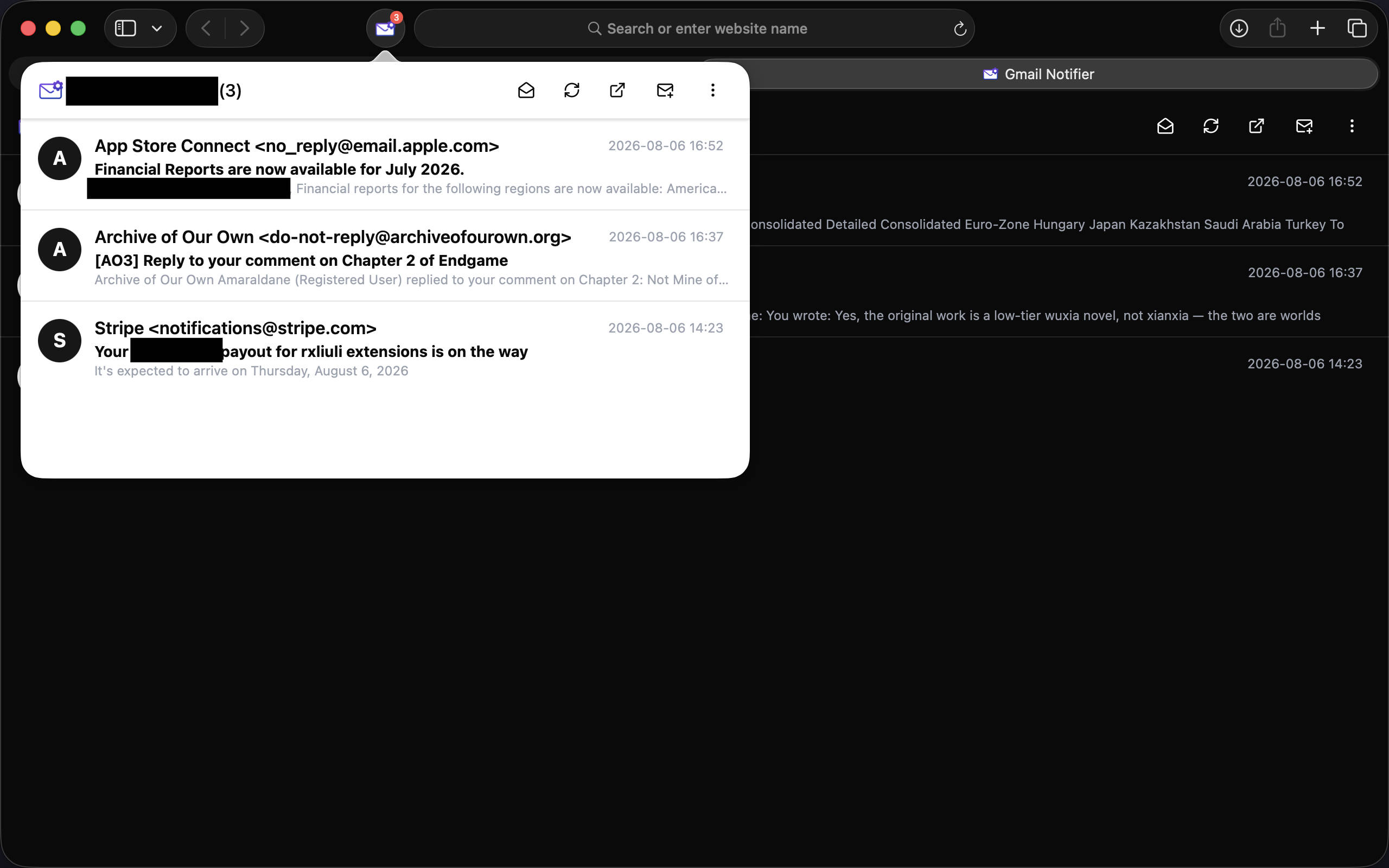Open the App Store Connect sender line

point(297,146)
